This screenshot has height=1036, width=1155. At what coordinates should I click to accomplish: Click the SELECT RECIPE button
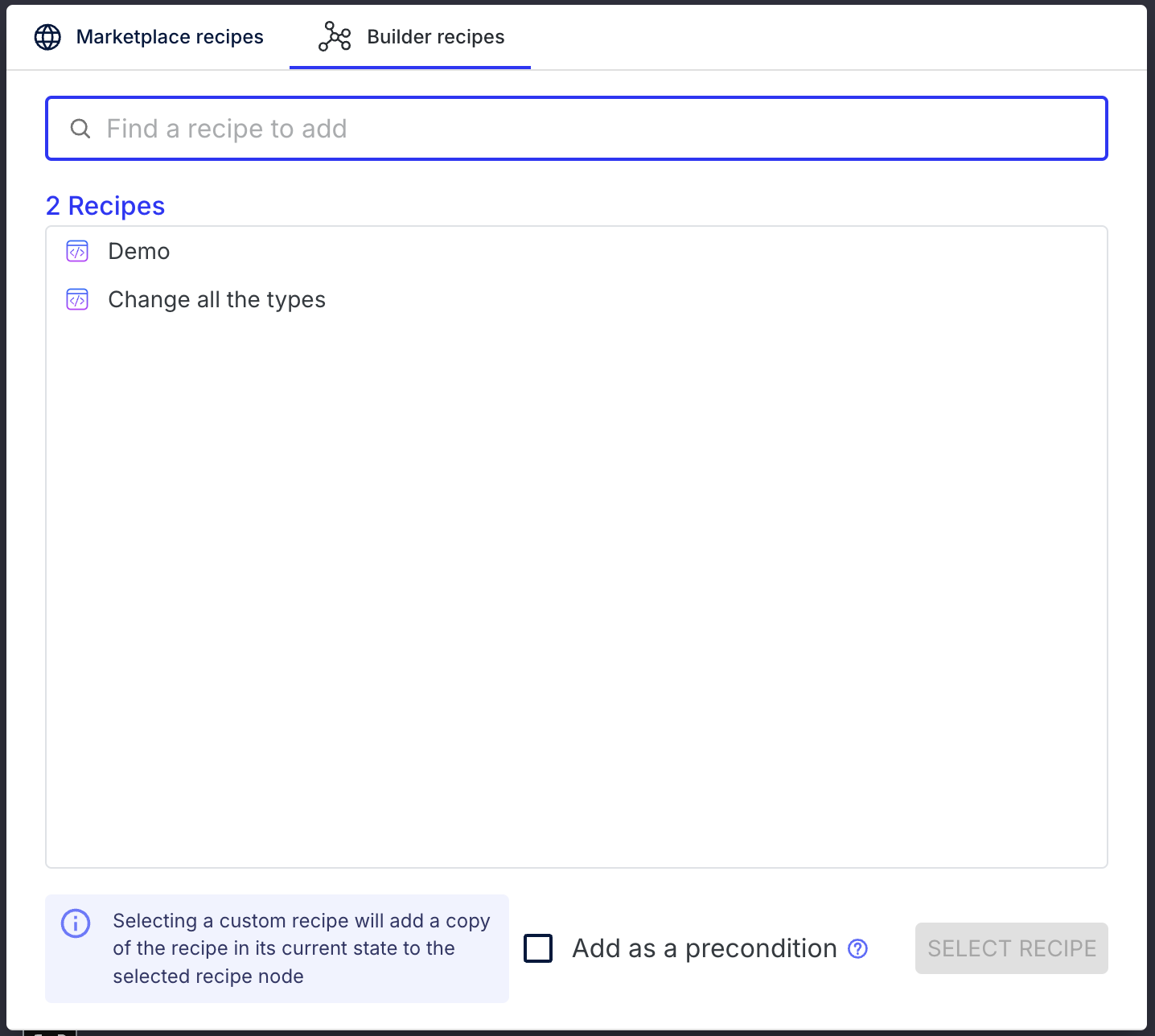click(1012, 948)
